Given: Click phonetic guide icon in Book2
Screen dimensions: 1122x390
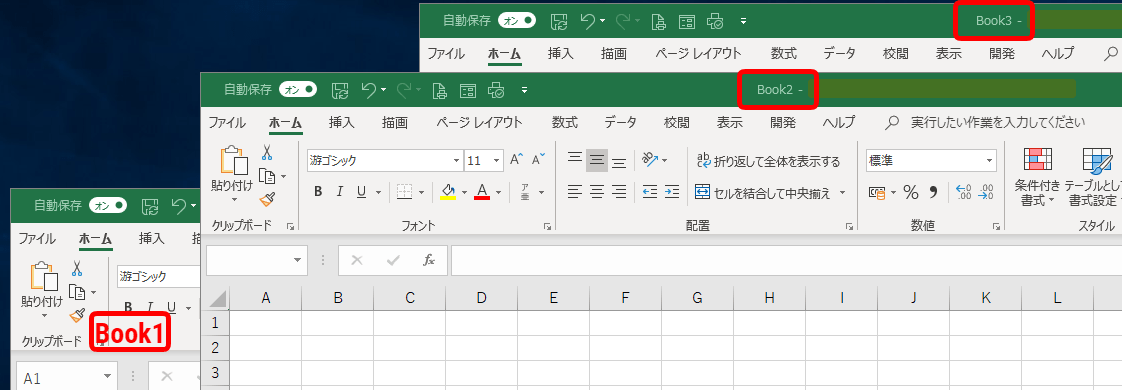Looking at the screenshot, I should point(525,192).
